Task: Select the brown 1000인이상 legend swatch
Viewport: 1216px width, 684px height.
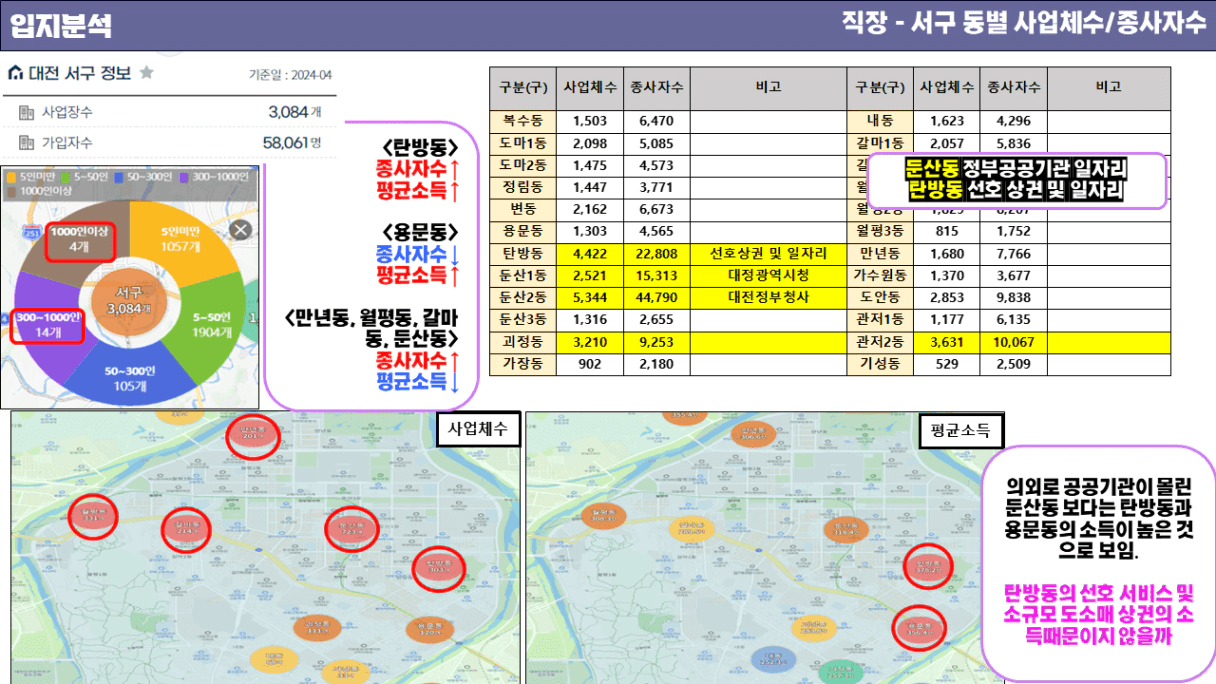Action: tap(12, 191)
